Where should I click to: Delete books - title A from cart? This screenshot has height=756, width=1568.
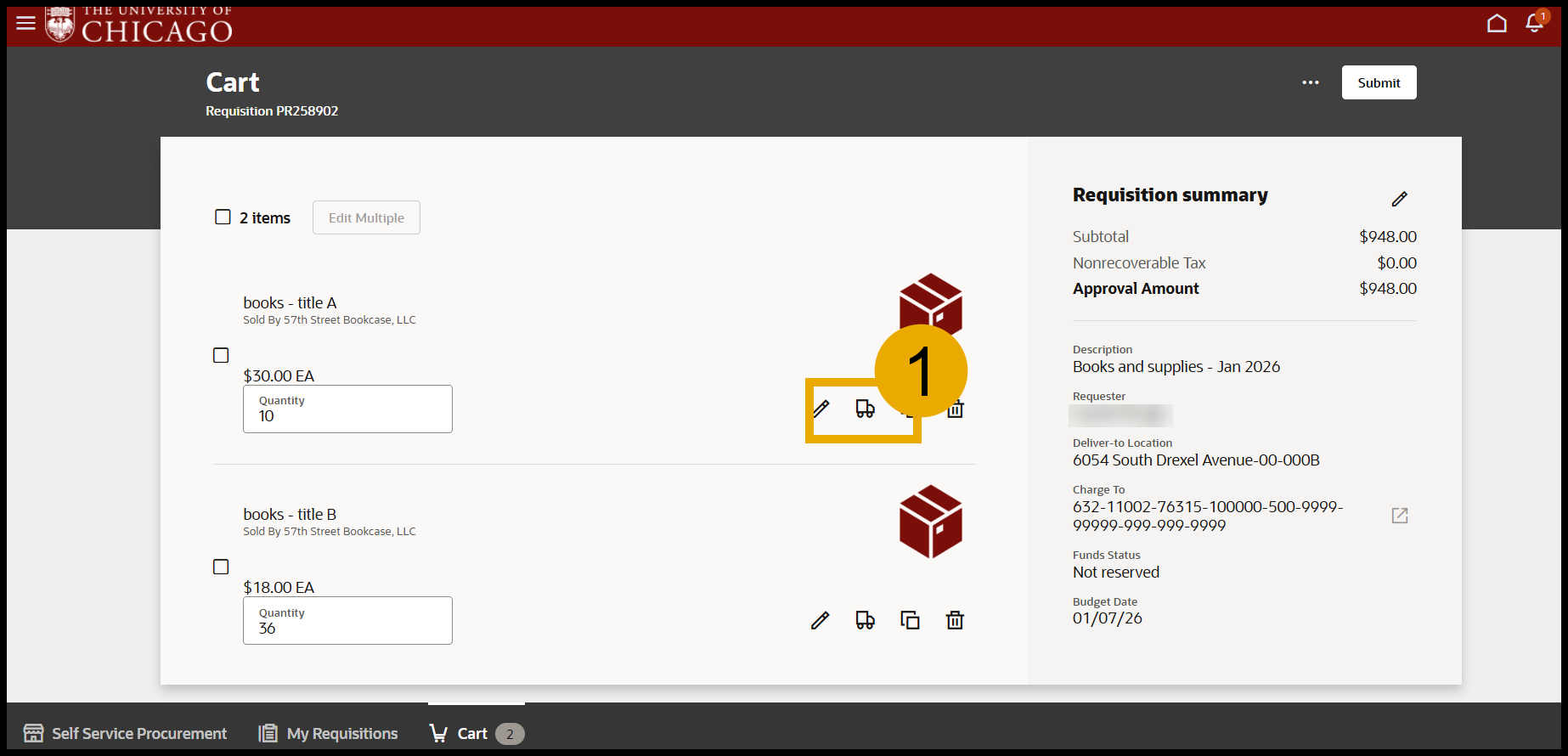(x=956, y=410)
